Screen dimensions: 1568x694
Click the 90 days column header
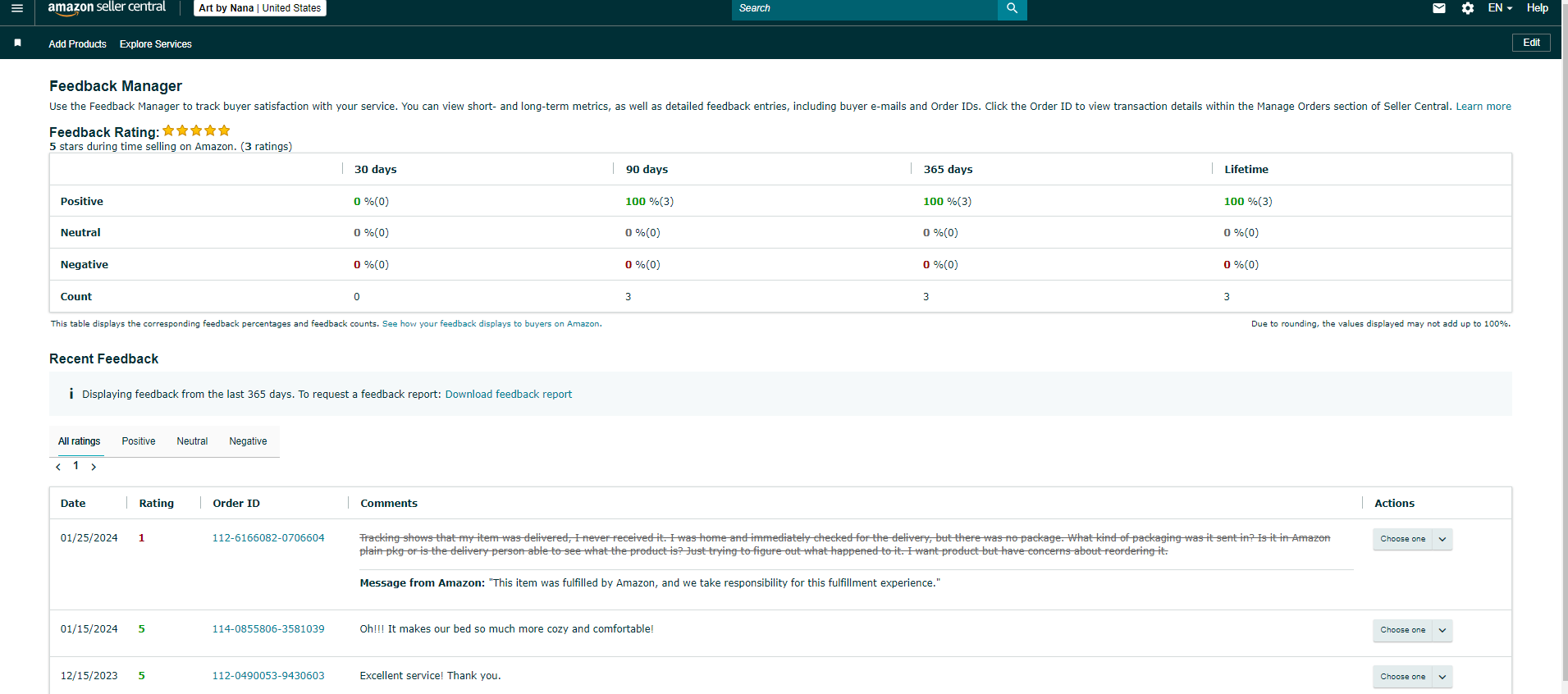647,170
